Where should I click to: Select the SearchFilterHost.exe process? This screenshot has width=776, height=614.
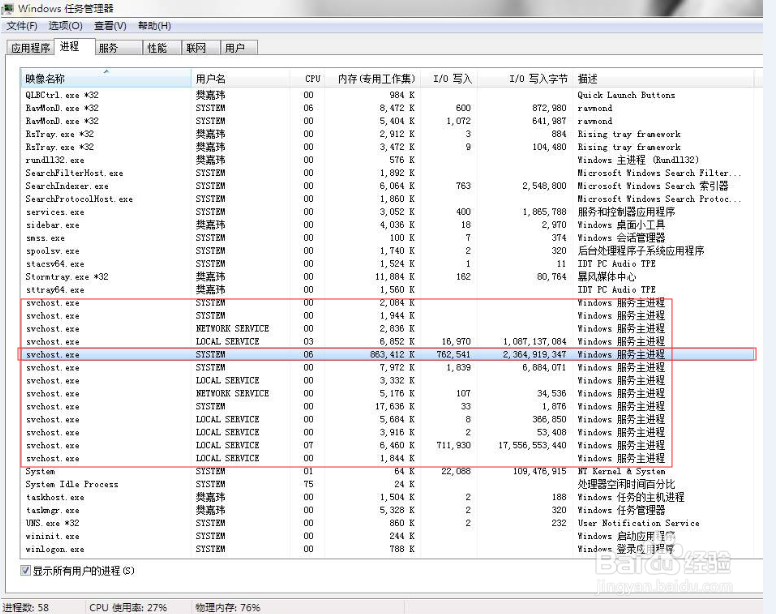point(387,173)
